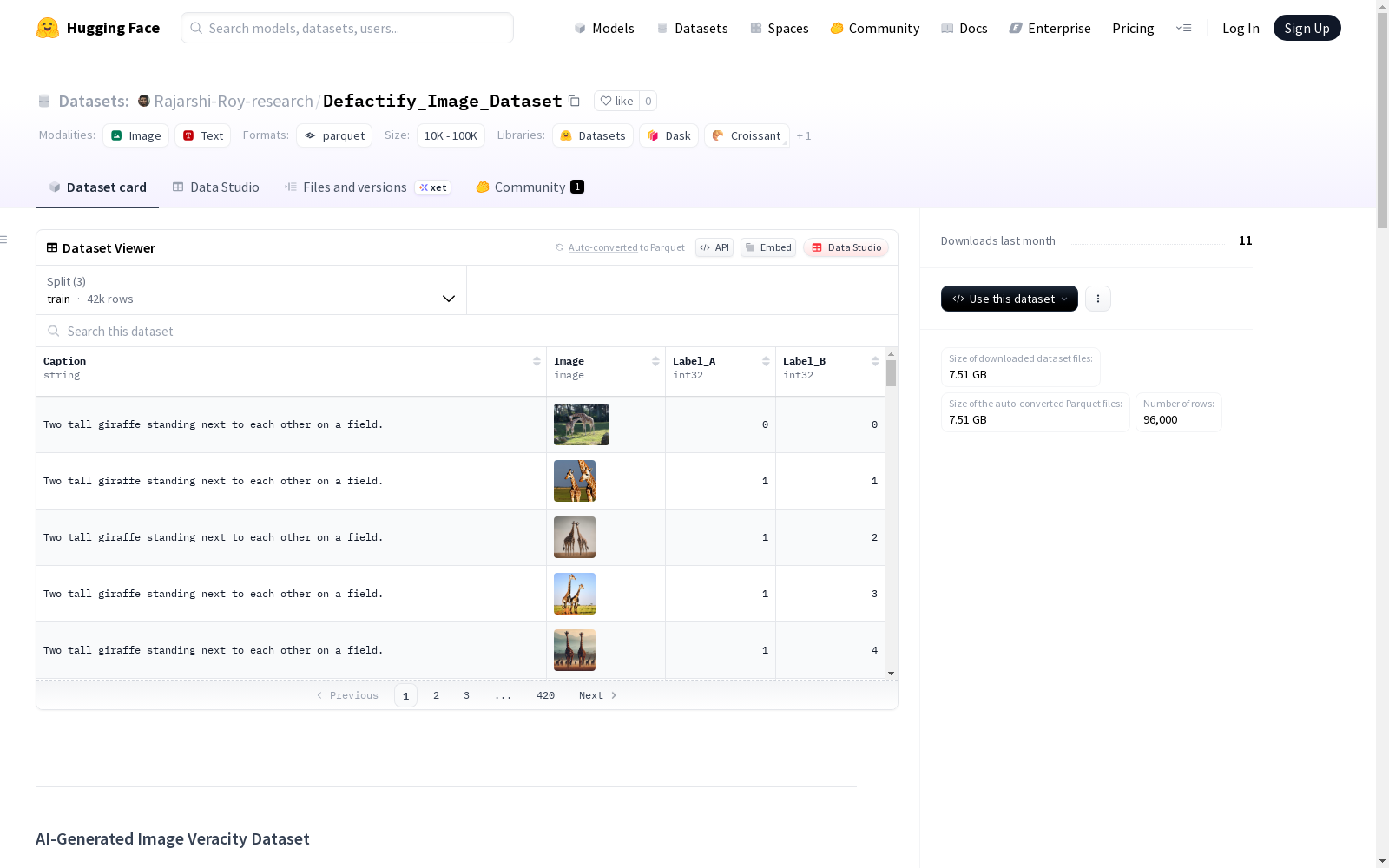Filter by Text modality tag
The height and width of the screenshot is (868, 1389).
tap(203, 135)
